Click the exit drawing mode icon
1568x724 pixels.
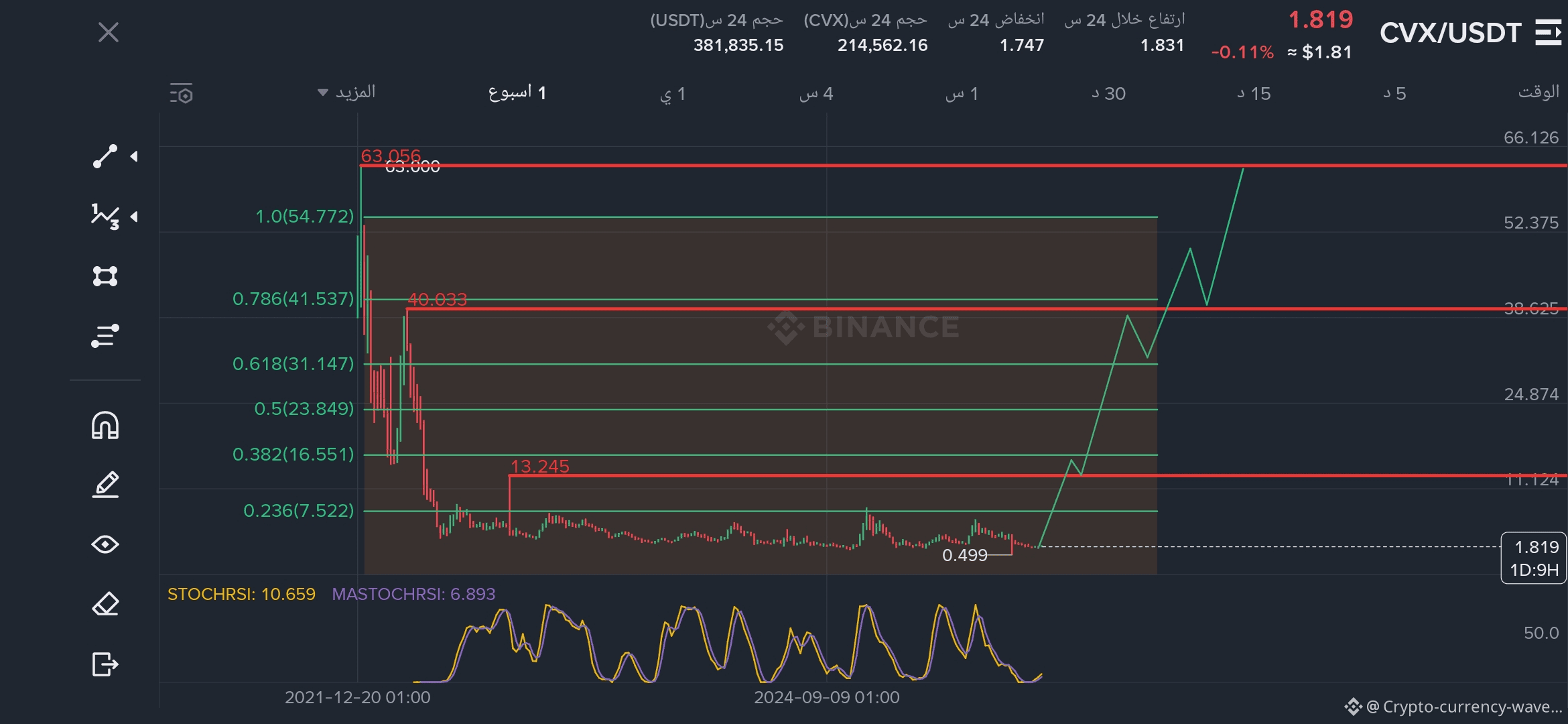click(105, 664)
